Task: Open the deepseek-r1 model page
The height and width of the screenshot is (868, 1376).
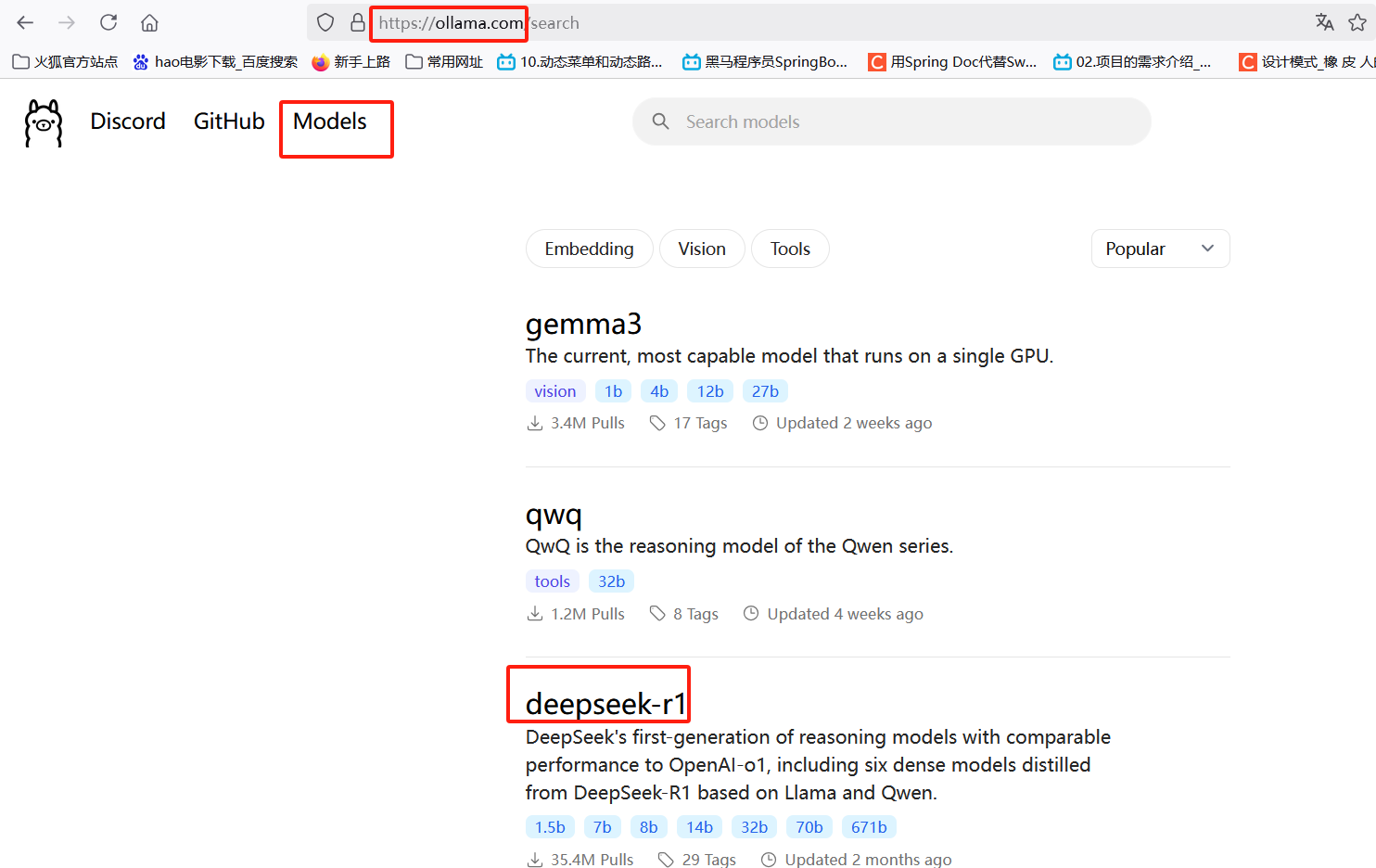Action: click(x=606, y=704)
